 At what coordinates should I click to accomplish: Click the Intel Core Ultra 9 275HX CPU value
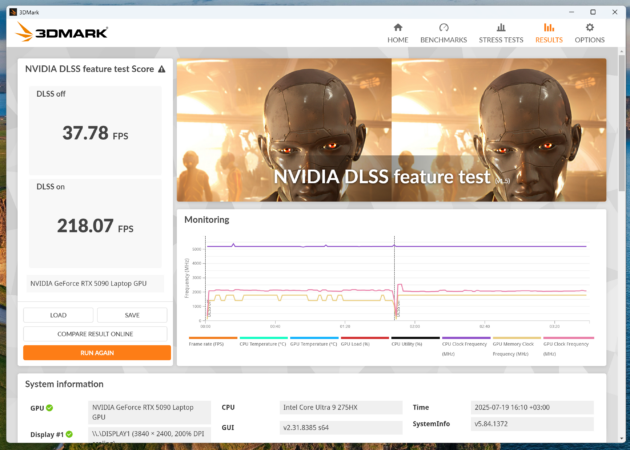click(x=341, y=407)
